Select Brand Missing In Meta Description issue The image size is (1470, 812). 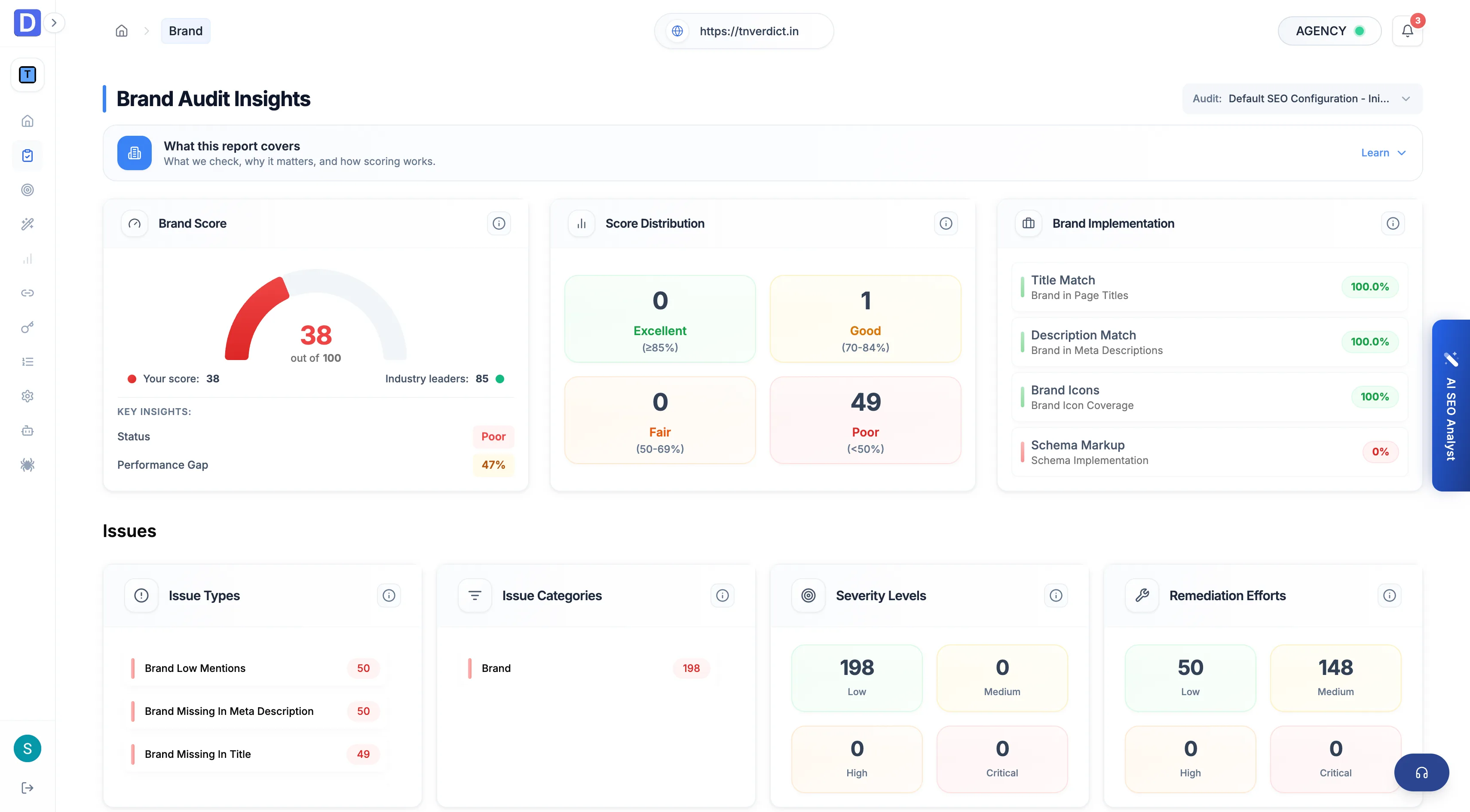[x=256, y=711]
